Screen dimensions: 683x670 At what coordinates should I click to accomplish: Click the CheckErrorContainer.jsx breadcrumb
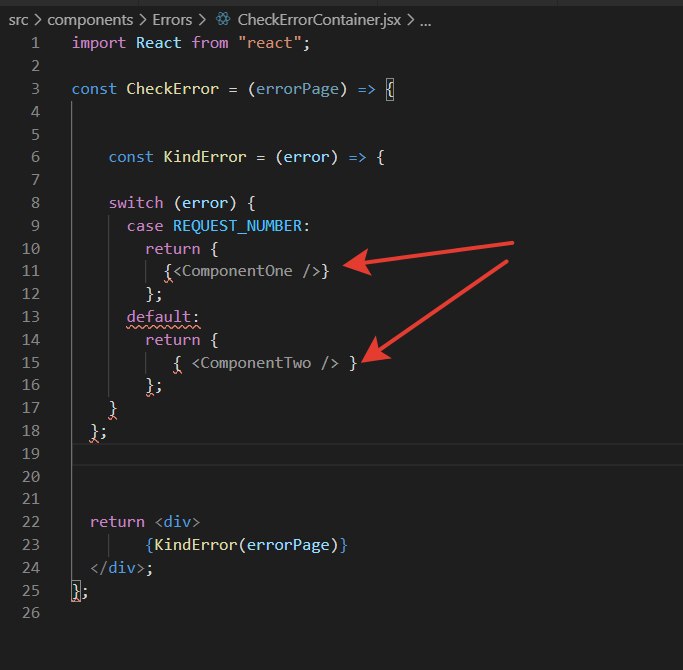coord(319,20)
